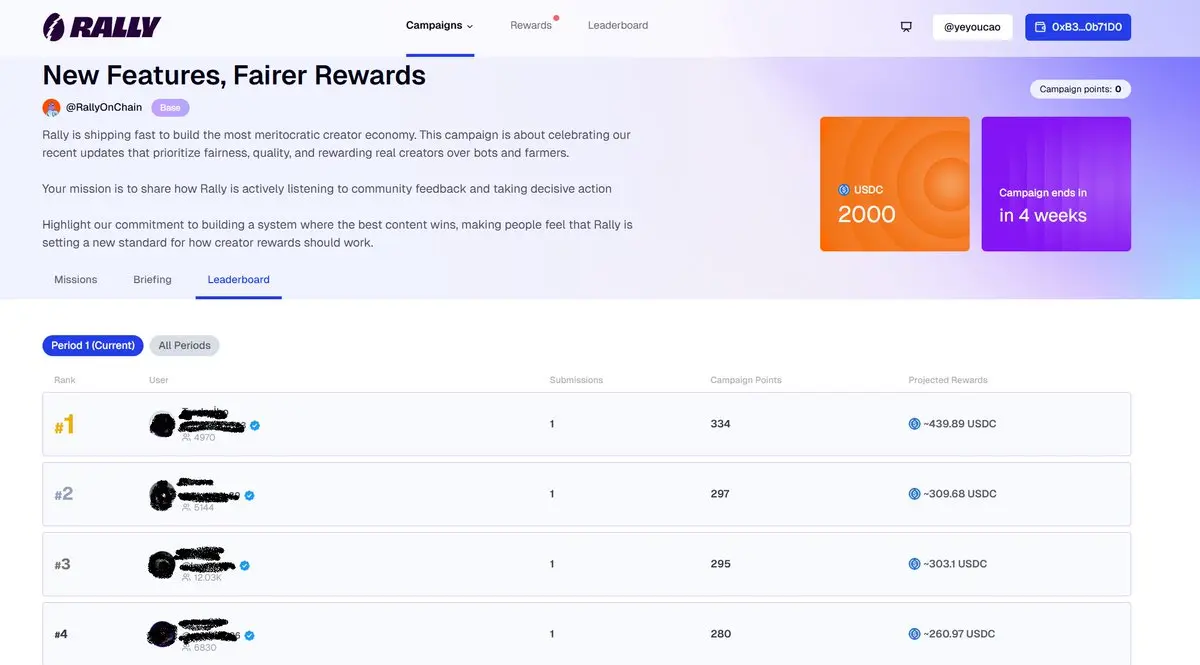This screenshot has width=1200, height=665.
Task: Click the RallyOnChain avatar image
Action: click(51, 107)
